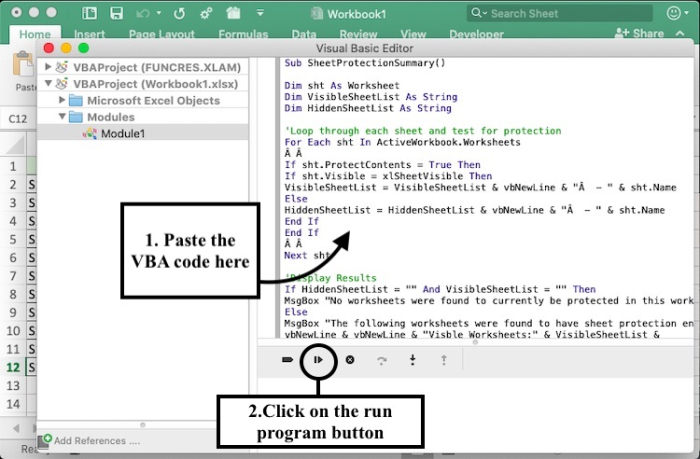Open the Undo history dropdown arrow
Screen dimensions: 700x459
[158, 13]
